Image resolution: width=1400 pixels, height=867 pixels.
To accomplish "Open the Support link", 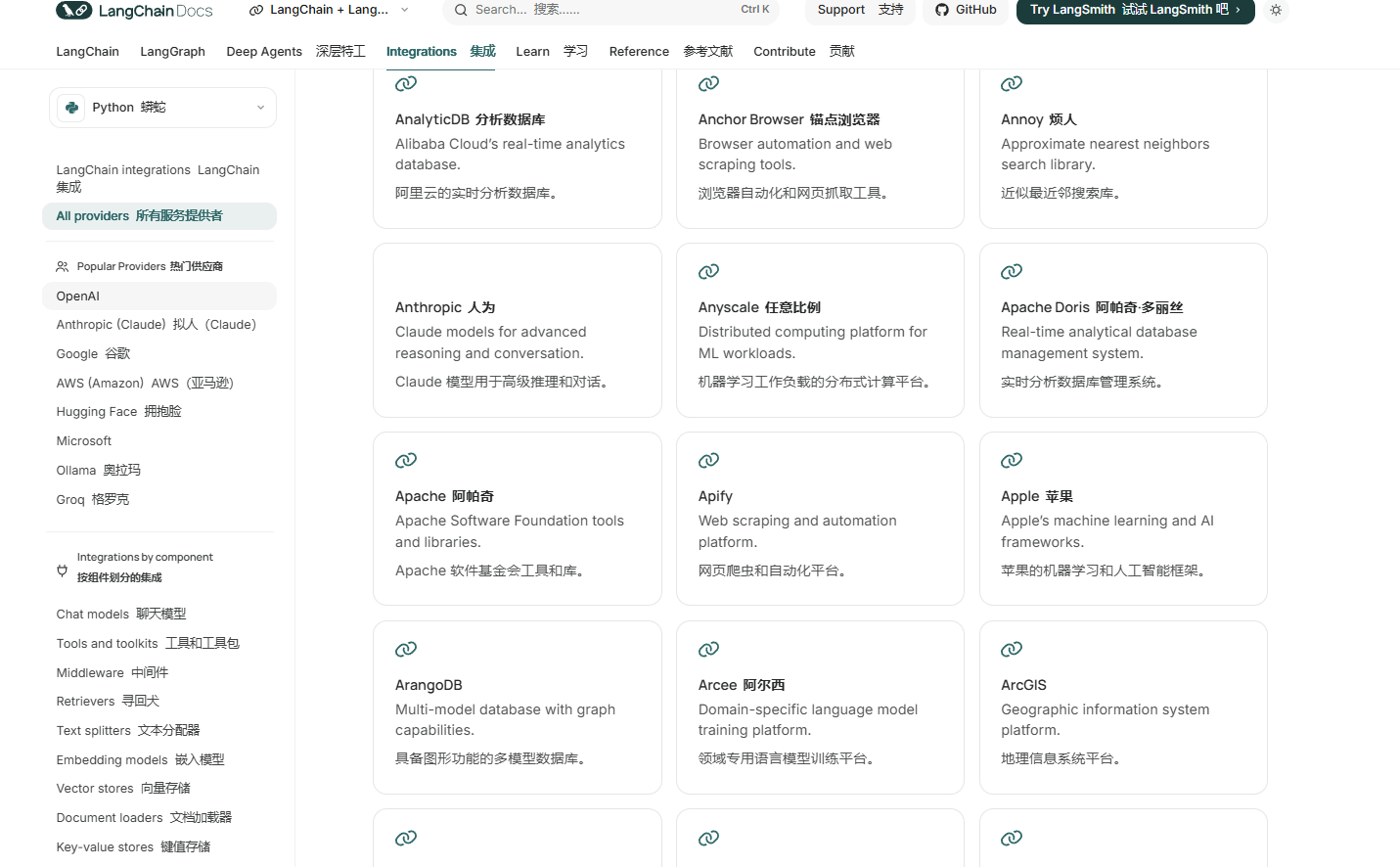I will click(x=840, y=9).
